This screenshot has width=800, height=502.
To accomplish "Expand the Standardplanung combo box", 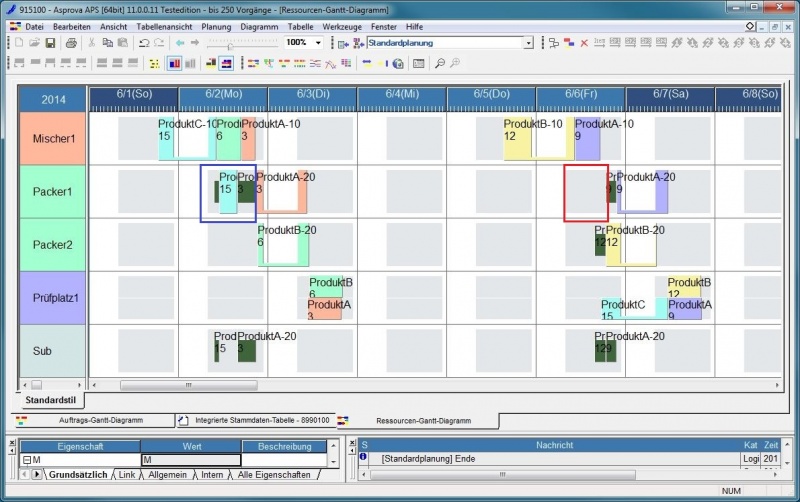I will click(x=529, y=43).
